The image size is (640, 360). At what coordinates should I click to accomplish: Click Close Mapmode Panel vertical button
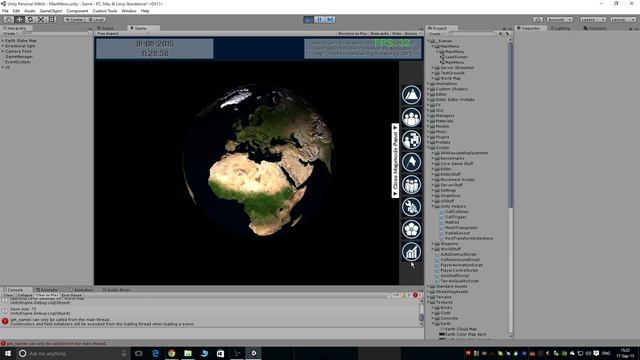point(395,160)
